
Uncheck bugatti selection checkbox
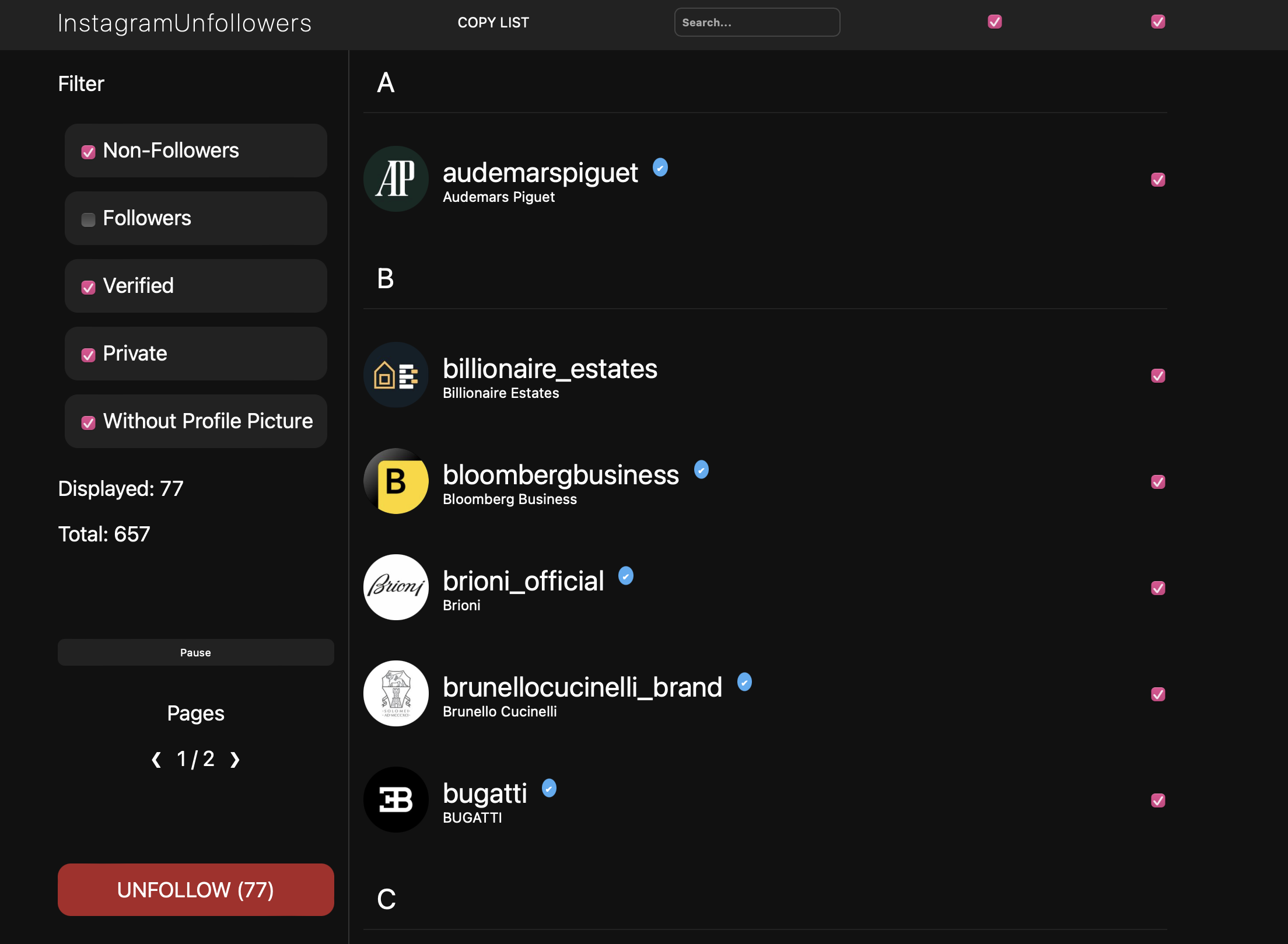[x=1158, y=800]
